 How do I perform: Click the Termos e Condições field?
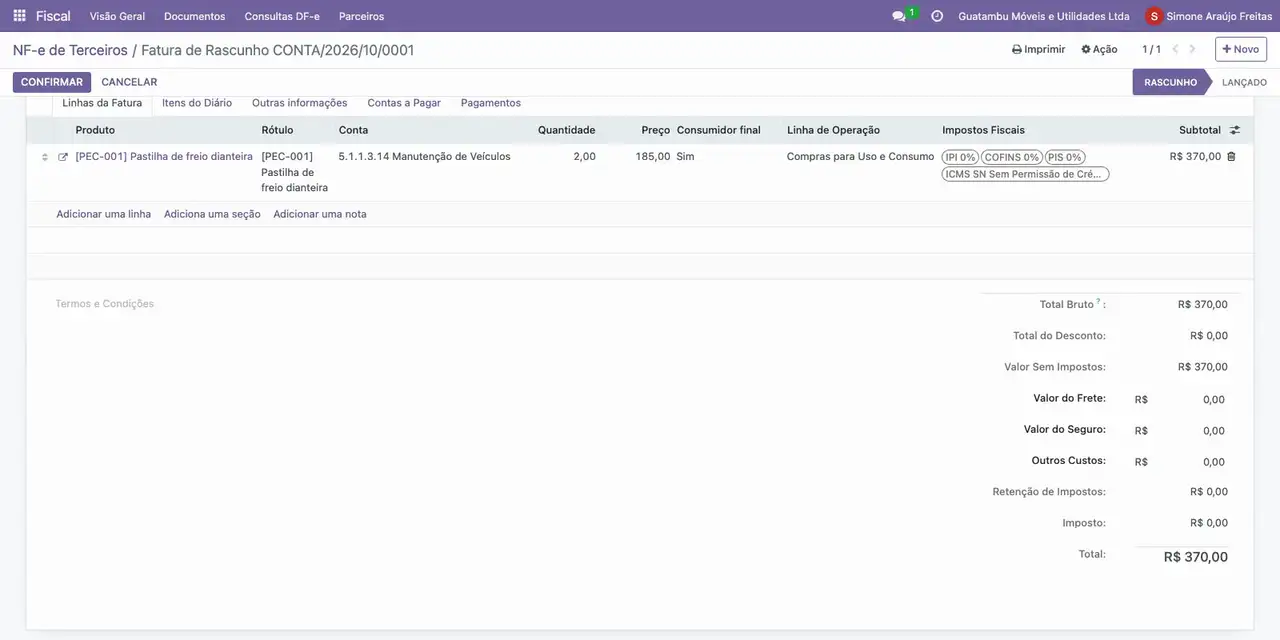[x=105, y=304]
